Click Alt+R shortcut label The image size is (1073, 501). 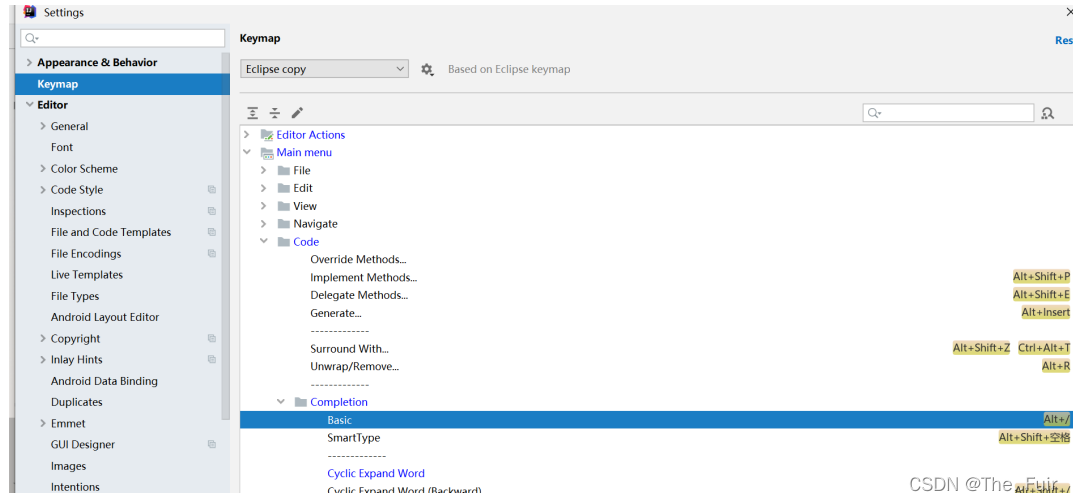pyautogui.click(x=1056, y=366)
